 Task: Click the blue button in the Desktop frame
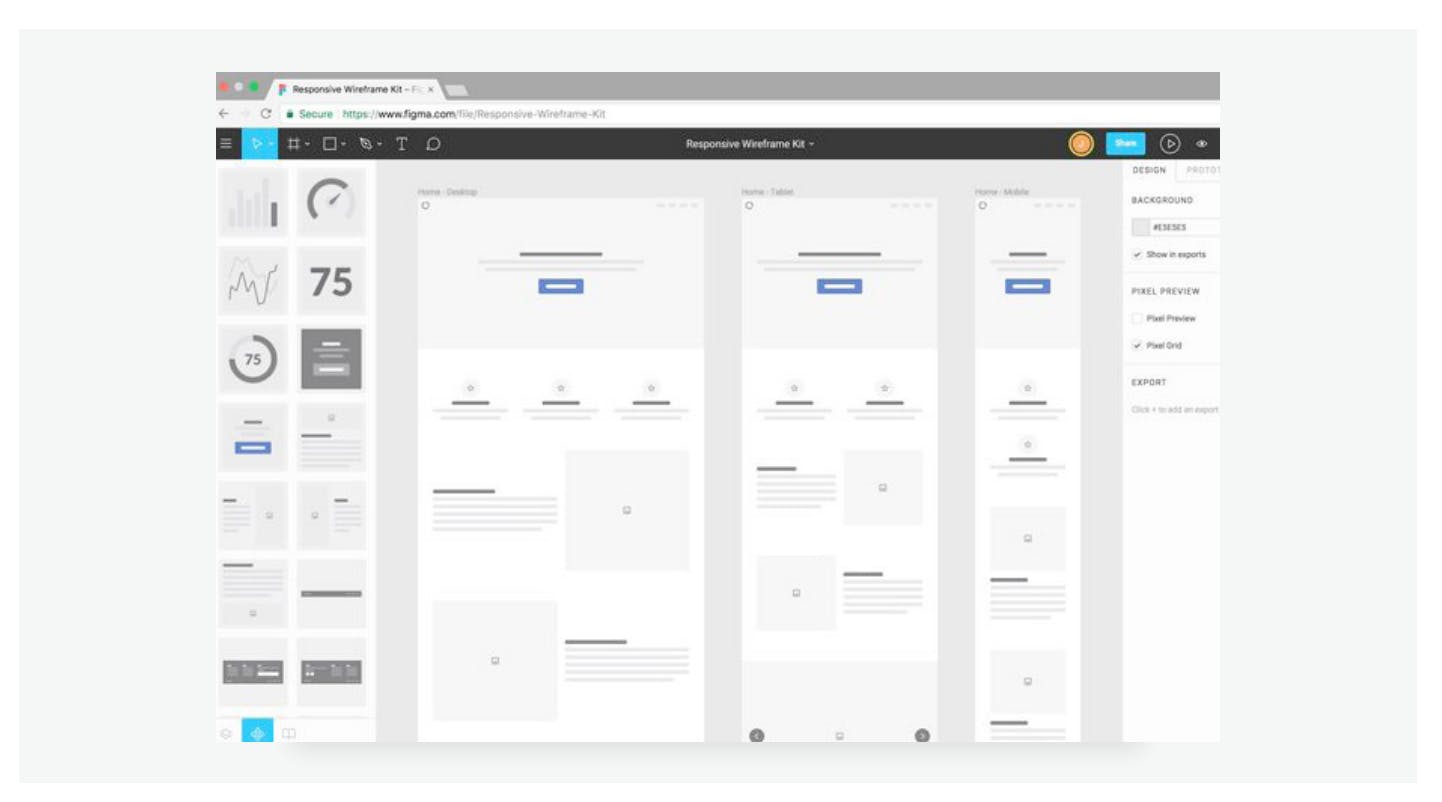561,286
